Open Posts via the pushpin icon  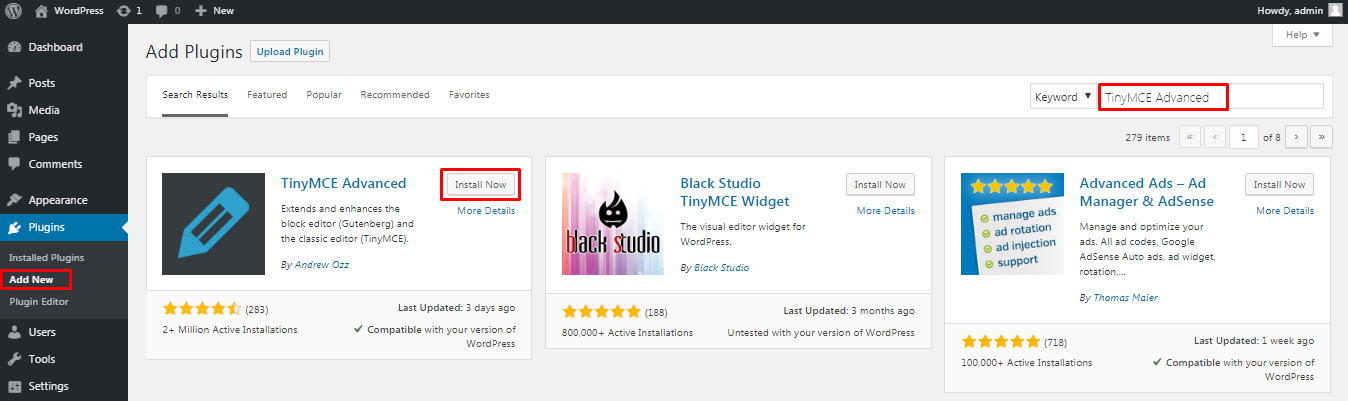[x=14, y=83]
